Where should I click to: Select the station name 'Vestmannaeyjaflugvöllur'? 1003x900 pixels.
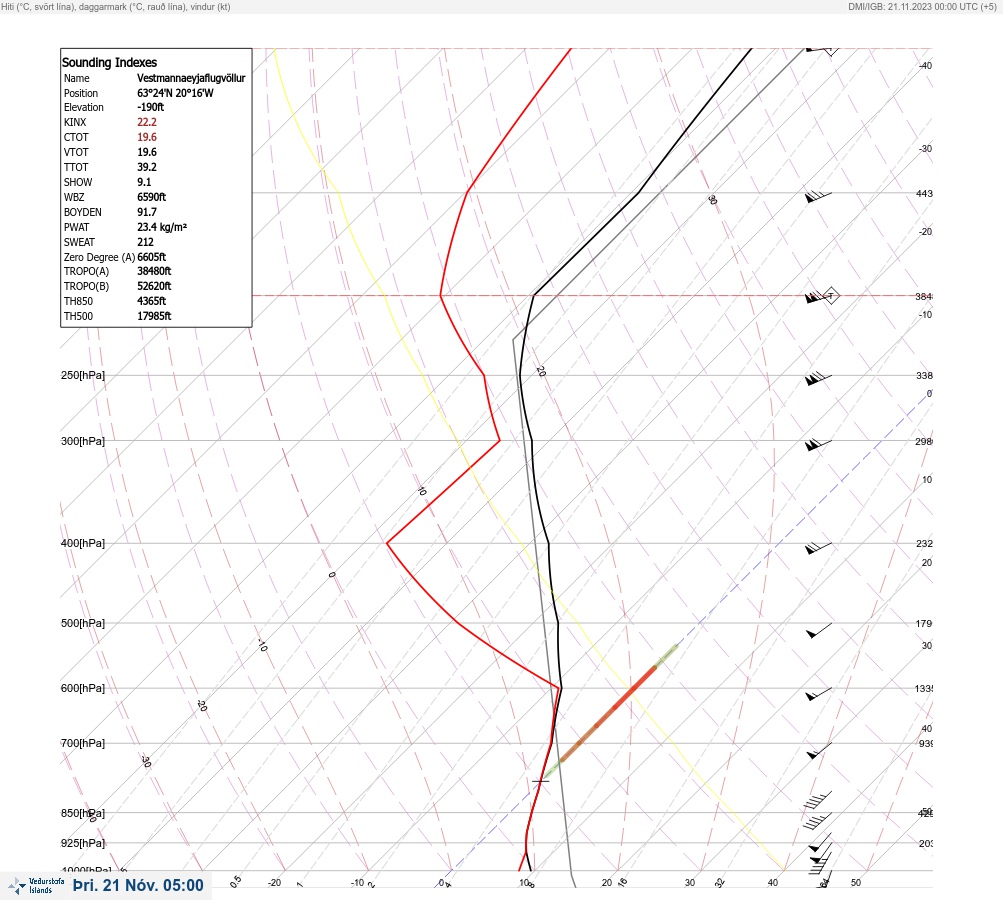(x=191, y=78)
